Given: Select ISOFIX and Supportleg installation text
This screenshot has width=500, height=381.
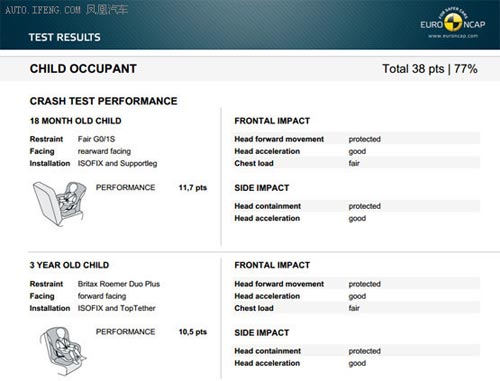Looking at the screenshot, I should (117, 163).
